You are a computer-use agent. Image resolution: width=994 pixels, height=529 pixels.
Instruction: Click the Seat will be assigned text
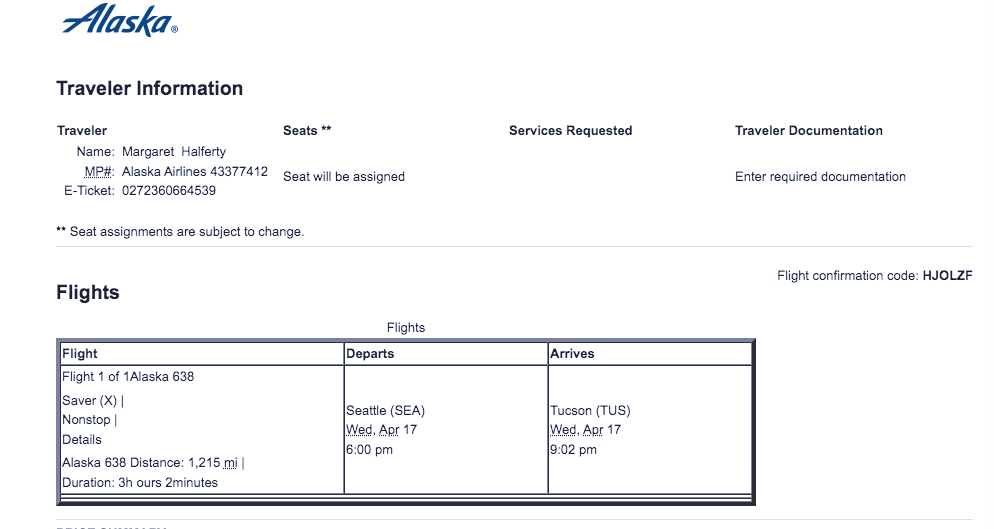pos(344,177)
